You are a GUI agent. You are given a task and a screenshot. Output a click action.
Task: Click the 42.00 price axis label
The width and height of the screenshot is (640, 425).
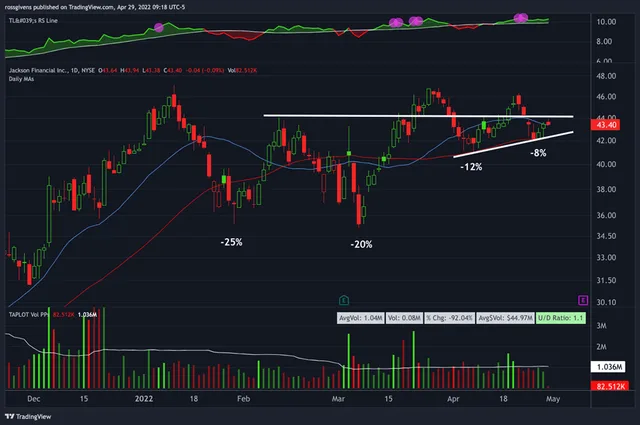point(606,140)
